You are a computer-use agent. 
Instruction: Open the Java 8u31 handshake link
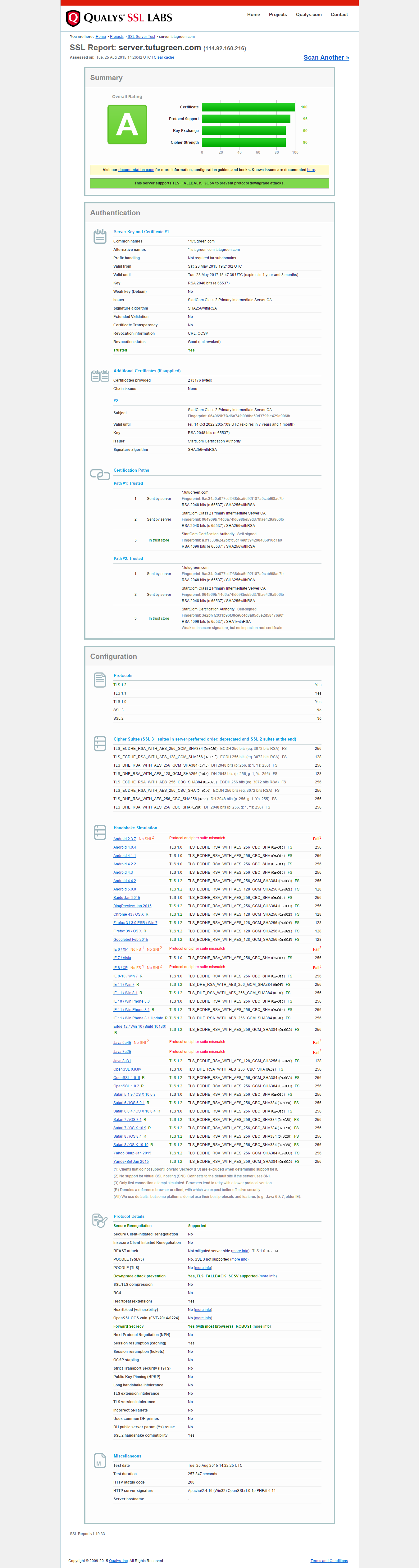click(122, 1061)
